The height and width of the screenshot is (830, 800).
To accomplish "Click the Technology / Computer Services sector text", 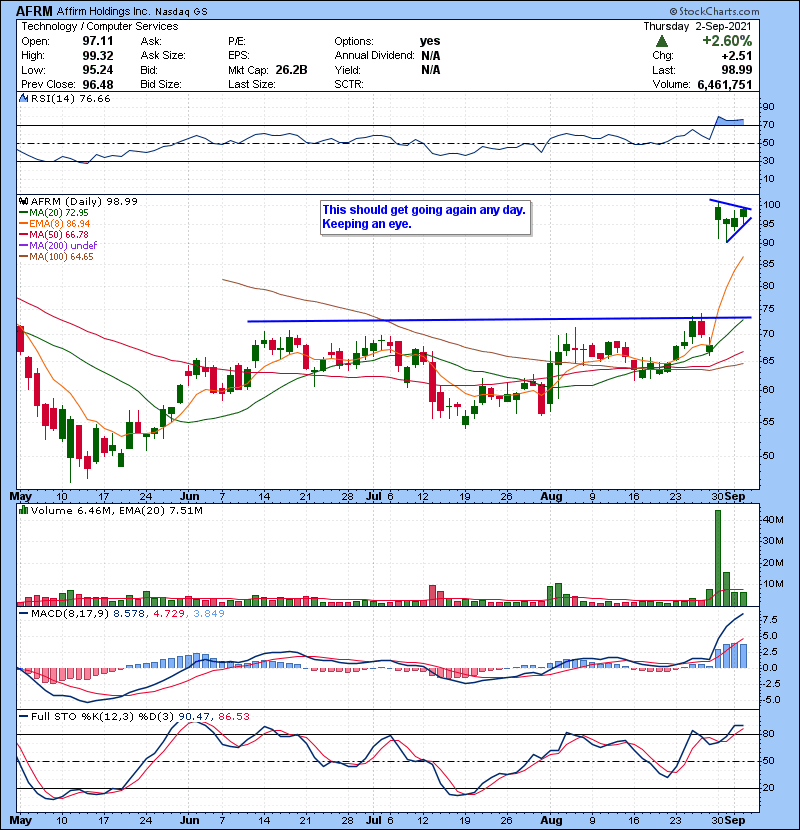I will point(100,26).
